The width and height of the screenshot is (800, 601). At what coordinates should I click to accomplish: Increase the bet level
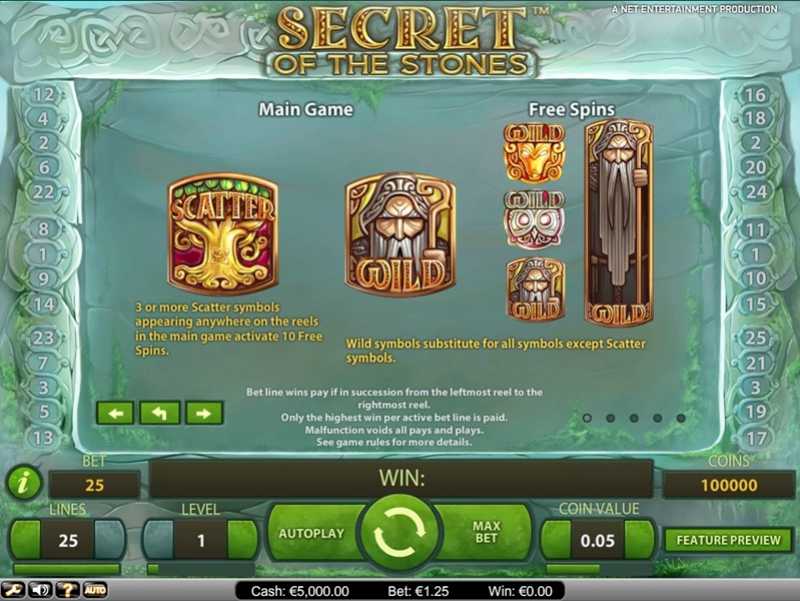[242, 540]
